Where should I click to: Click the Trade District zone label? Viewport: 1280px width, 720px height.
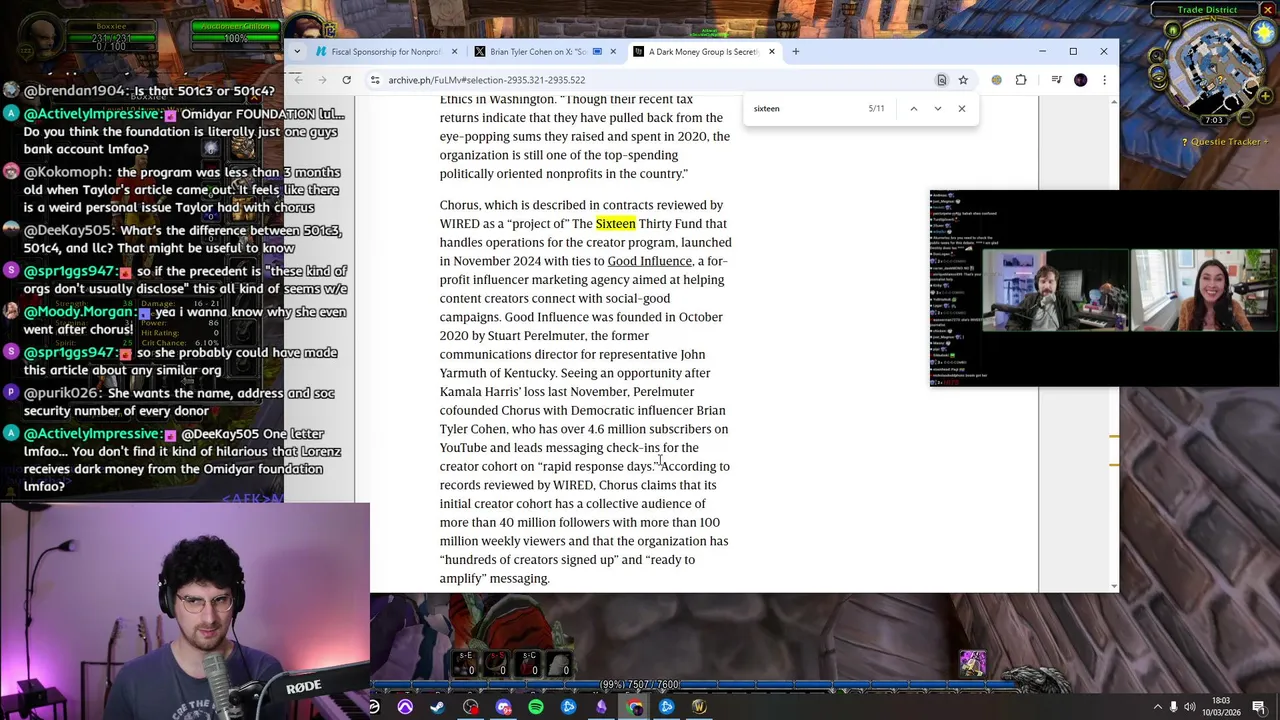tap(1207, 10)
